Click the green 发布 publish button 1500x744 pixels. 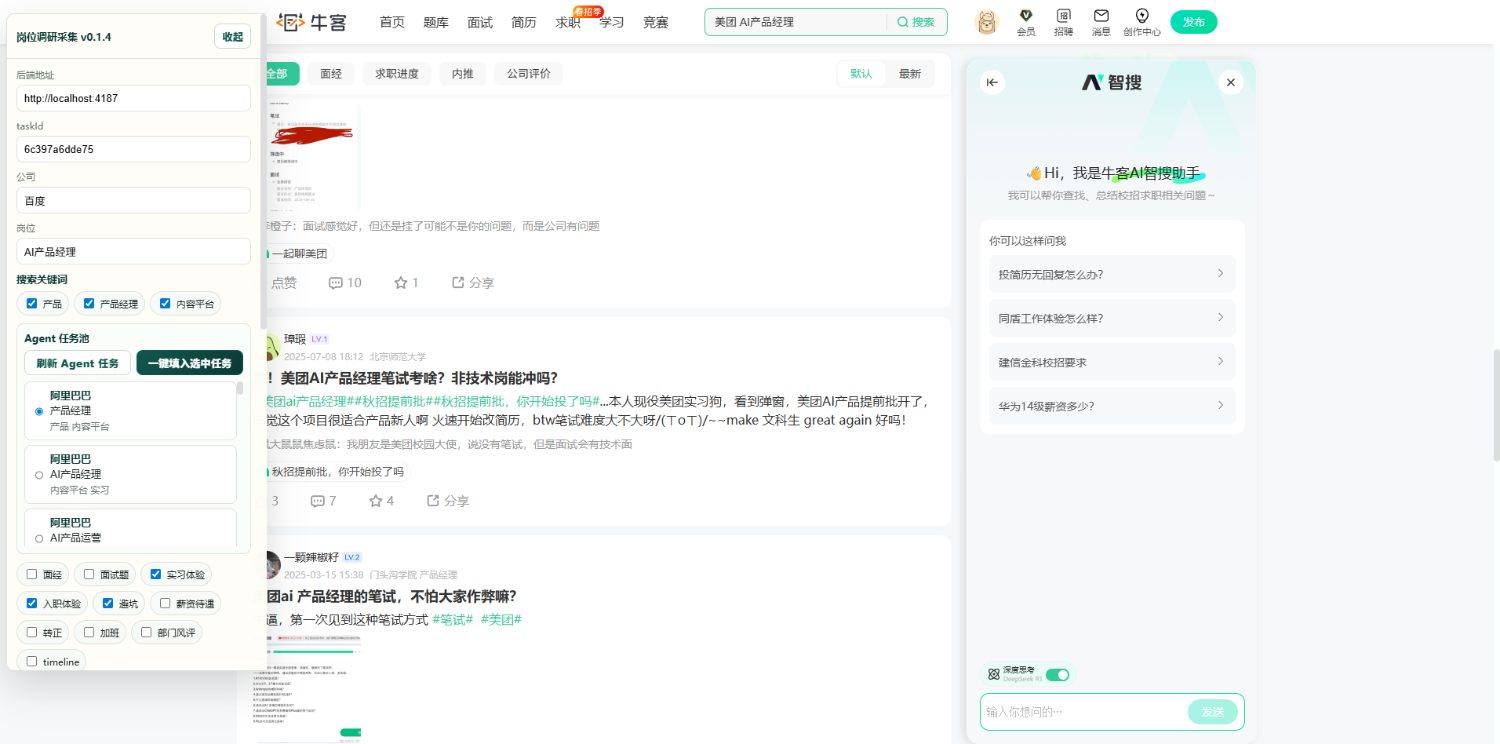coord(1194,22)
